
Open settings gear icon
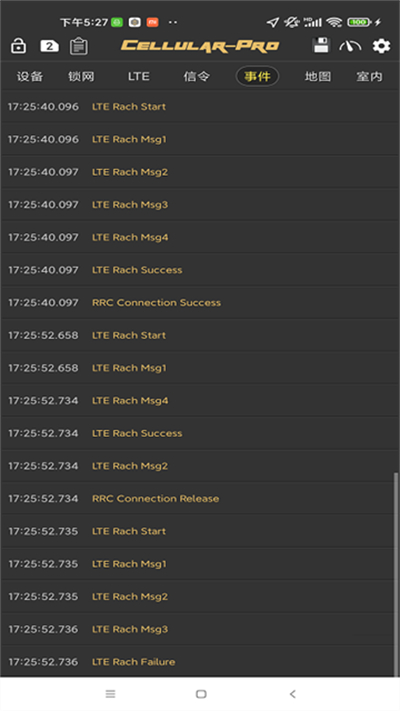[381, 46]
